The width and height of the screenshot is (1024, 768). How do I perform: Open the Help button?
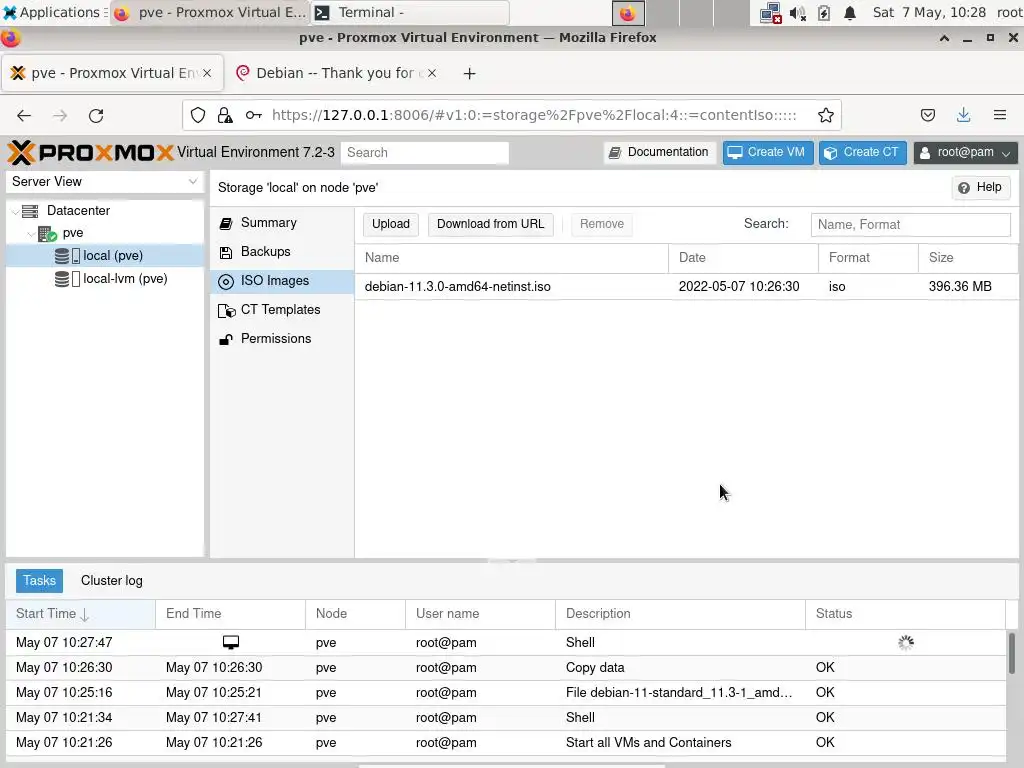click(980, 187)
